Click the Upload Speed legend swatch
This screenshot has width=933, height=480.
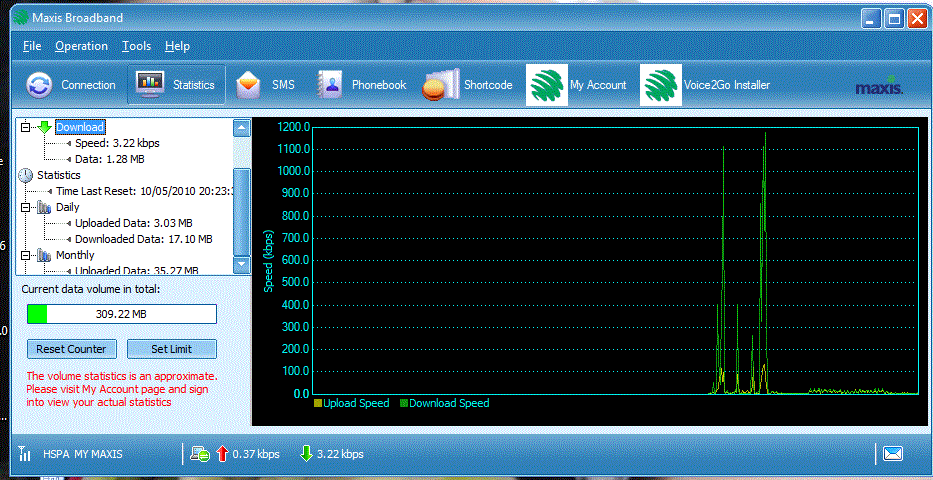318,403
